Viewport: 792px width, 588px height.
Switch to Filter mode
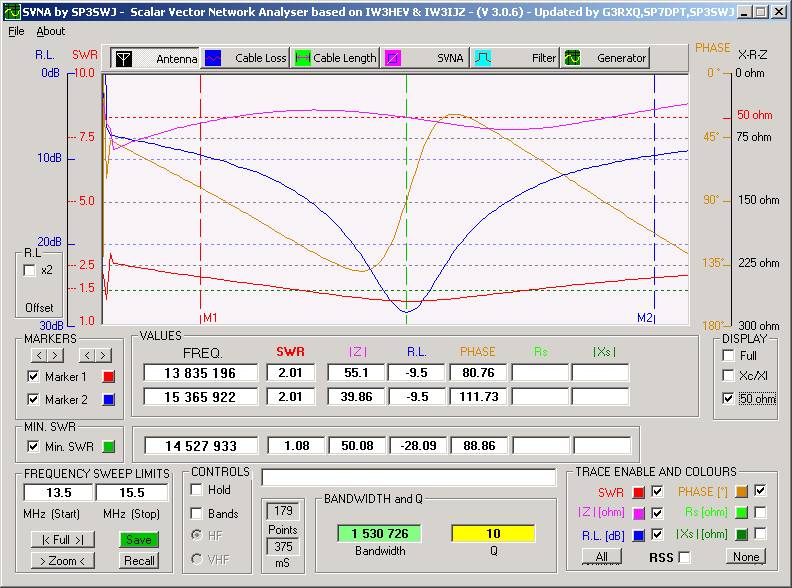[482, 58]
